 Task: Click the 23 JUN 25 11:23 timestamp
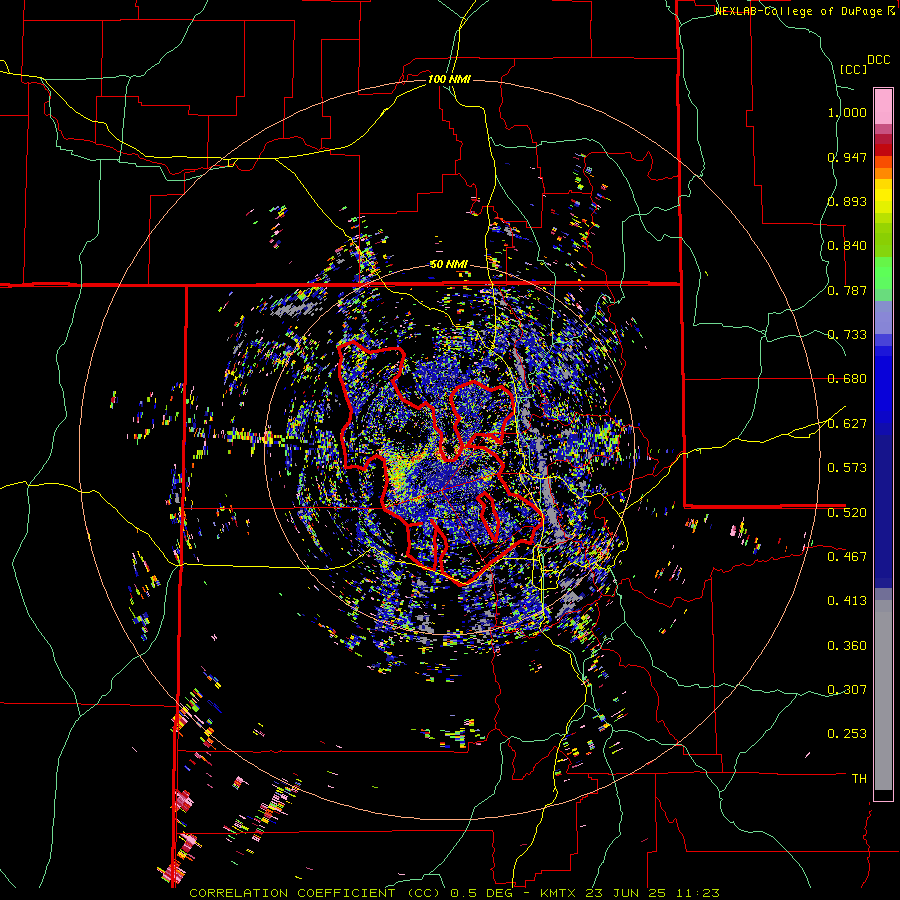click(x=652, y=893)
